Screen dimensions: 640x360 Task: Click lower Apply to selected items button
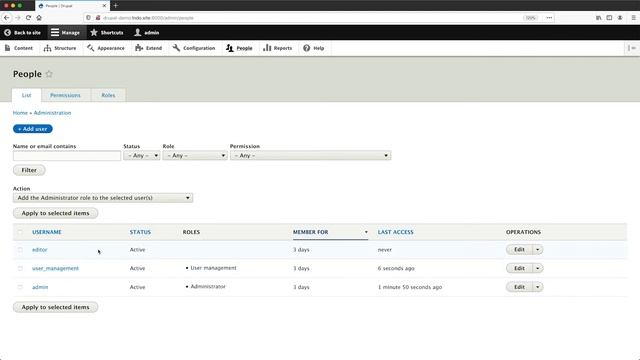point(56,307)
